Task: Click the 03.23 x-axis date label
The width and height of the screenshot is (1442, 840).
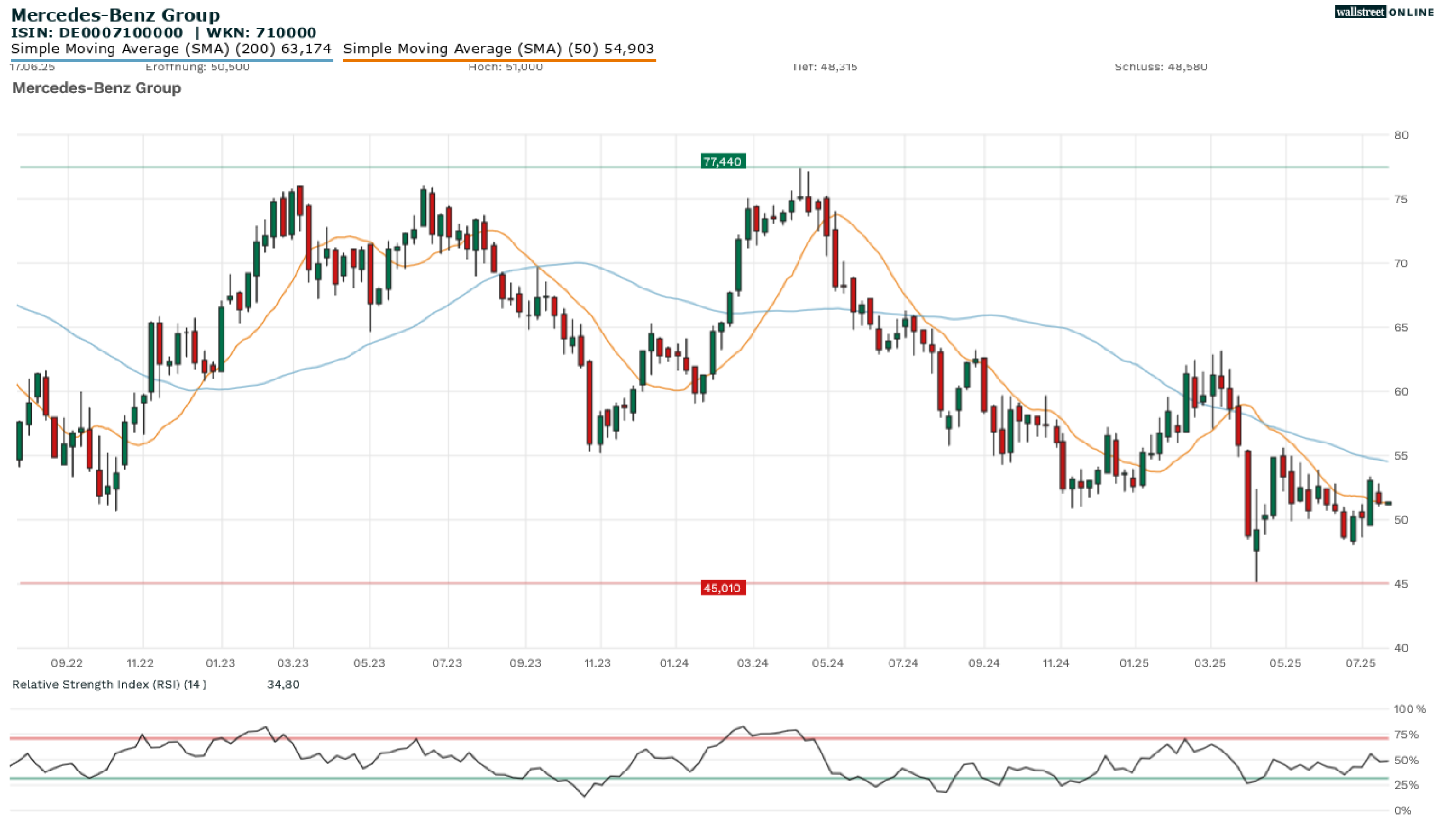Action: click(293, 663)
